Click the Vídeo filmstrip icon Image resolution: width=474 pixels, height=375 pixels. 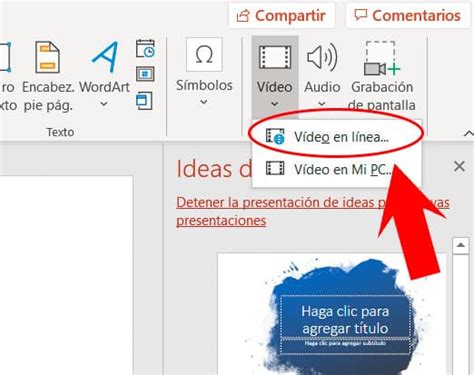point(275,58)
